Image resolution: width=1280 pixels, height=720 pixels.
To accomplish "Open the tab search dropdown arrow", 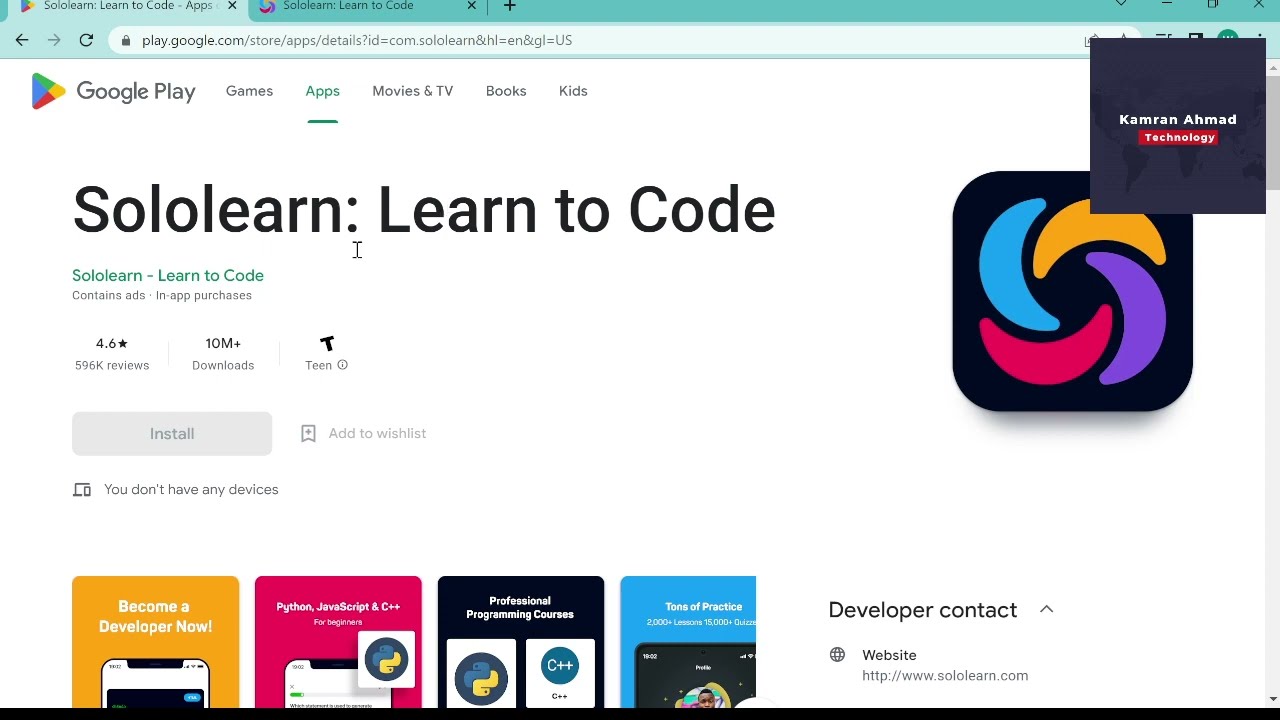I will click(1121, 5).
